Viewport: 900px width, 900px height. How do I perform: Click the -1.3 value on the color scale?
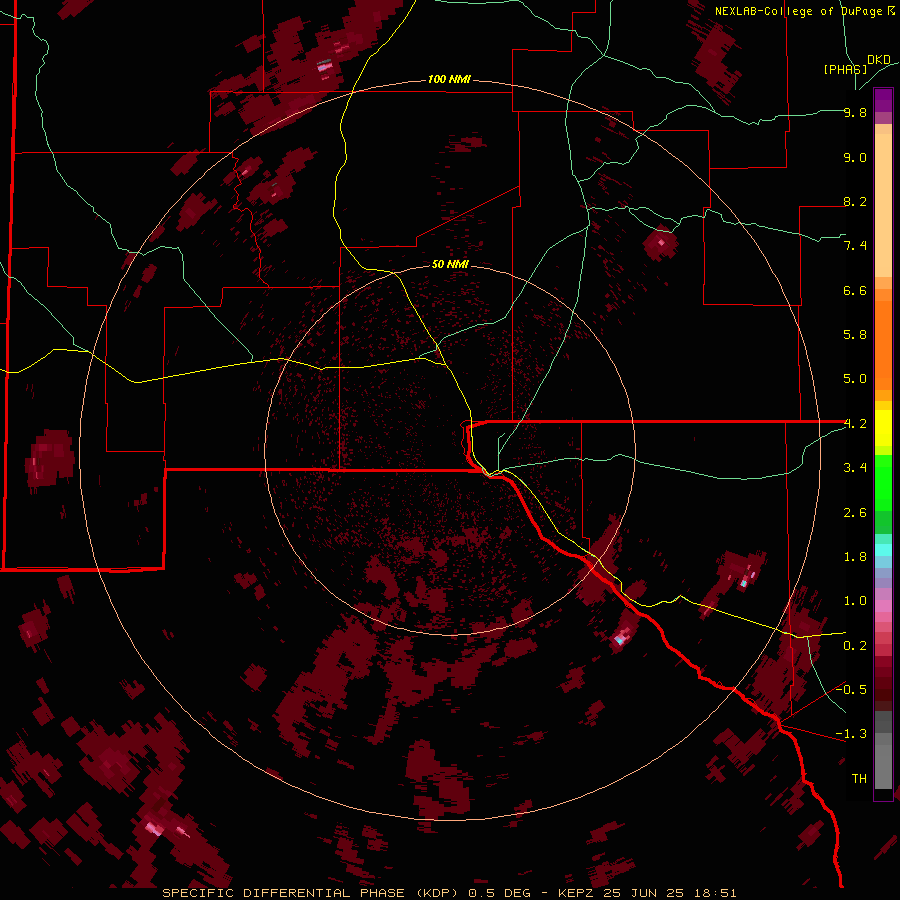(851, 734)
